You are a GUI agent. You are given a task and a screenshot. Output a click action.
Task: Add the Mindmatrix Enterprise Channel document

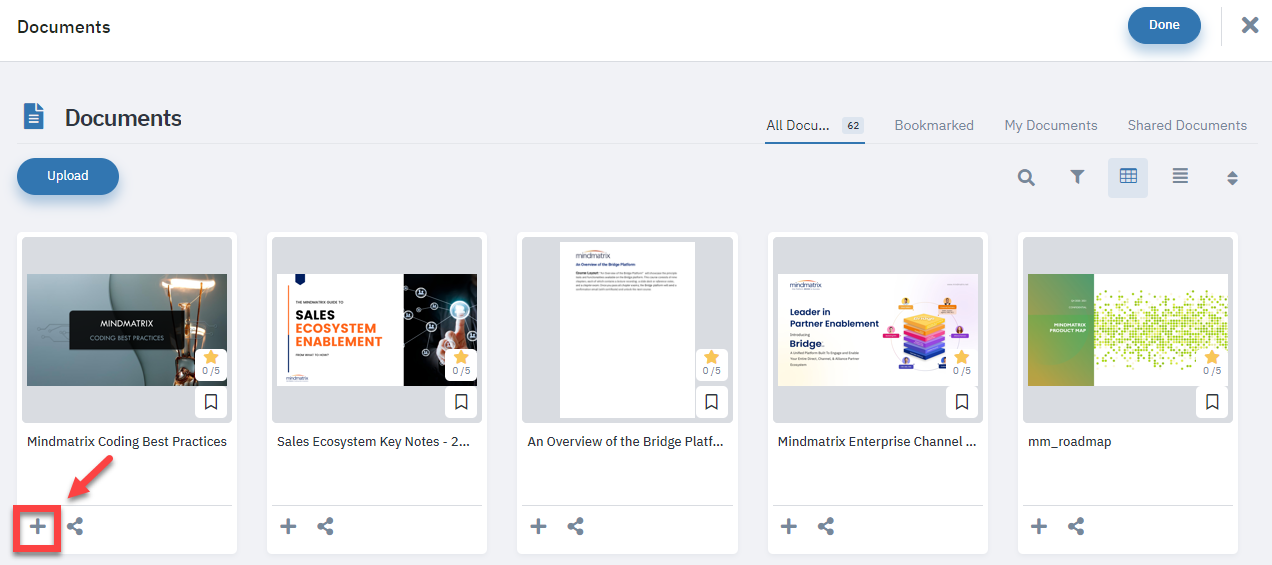(x=788, y=526)
